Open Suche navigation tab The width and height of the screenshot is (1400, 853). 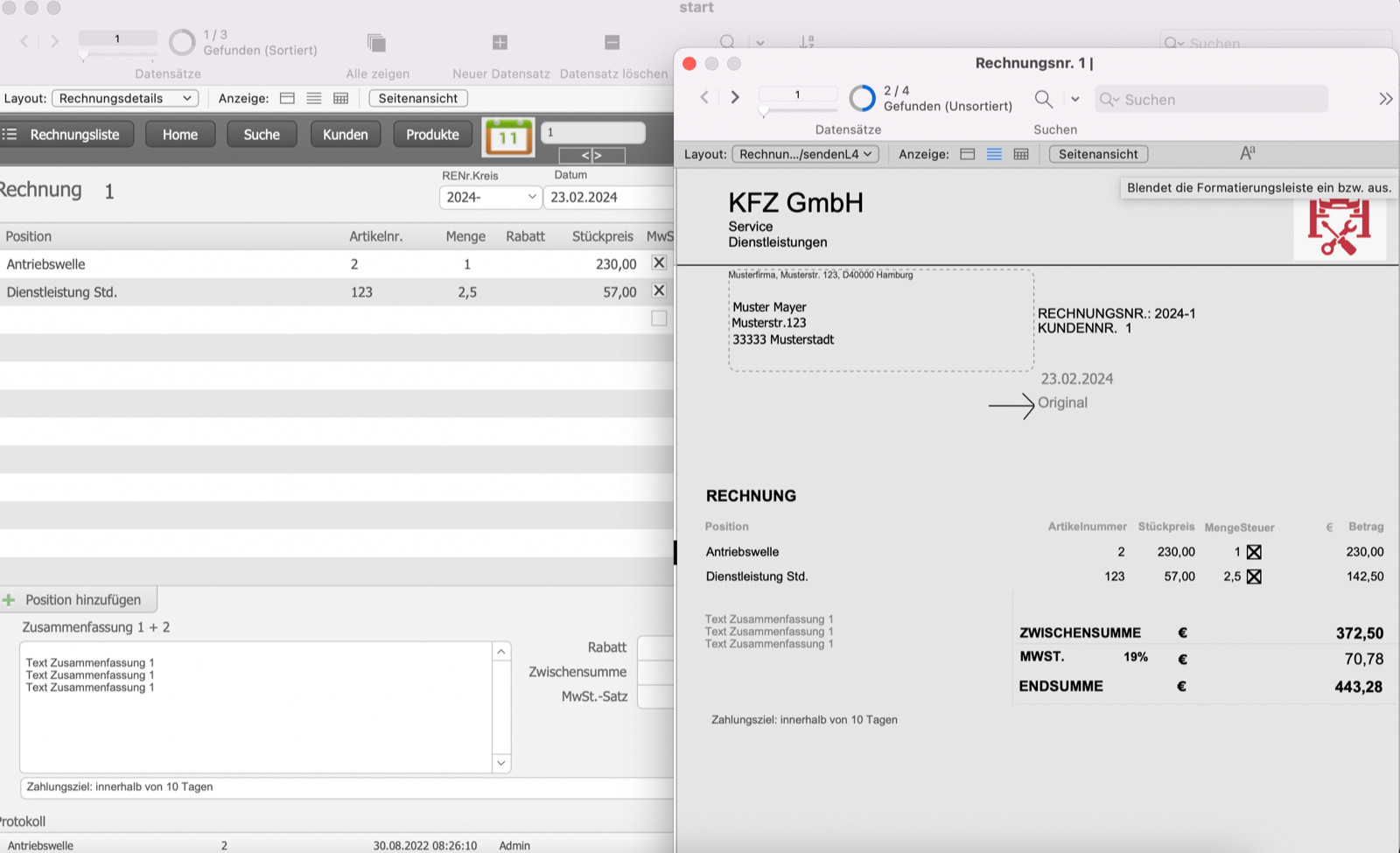pyautogui.click(x=262, y=135)
